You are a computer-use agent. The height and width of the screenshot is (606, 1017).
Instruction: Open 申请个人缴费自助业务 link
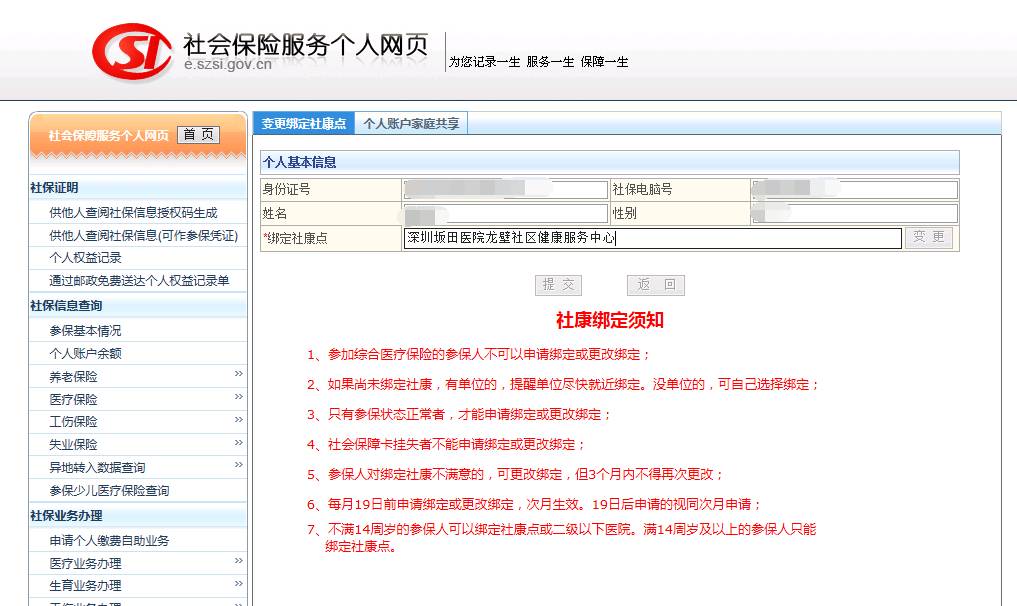click(109, 541)
